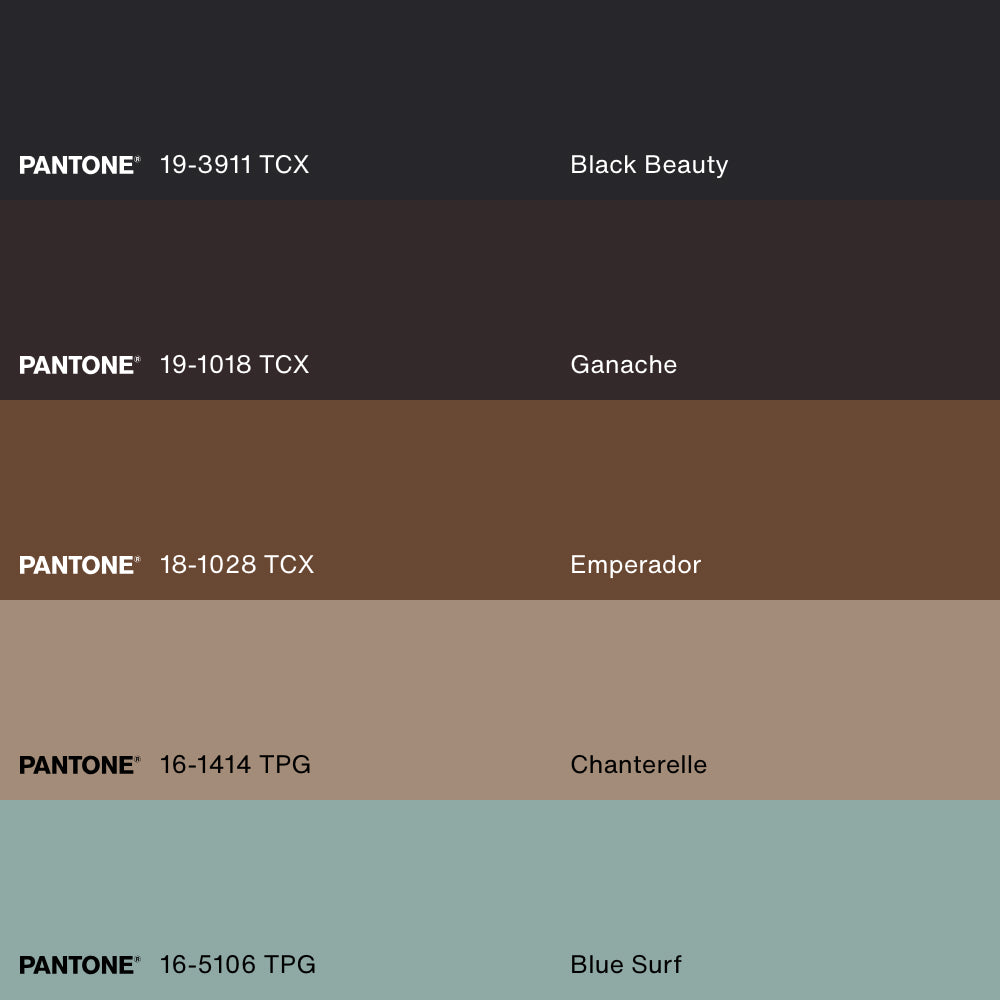Click the color code 19-1018 TCX

(234, 365)
